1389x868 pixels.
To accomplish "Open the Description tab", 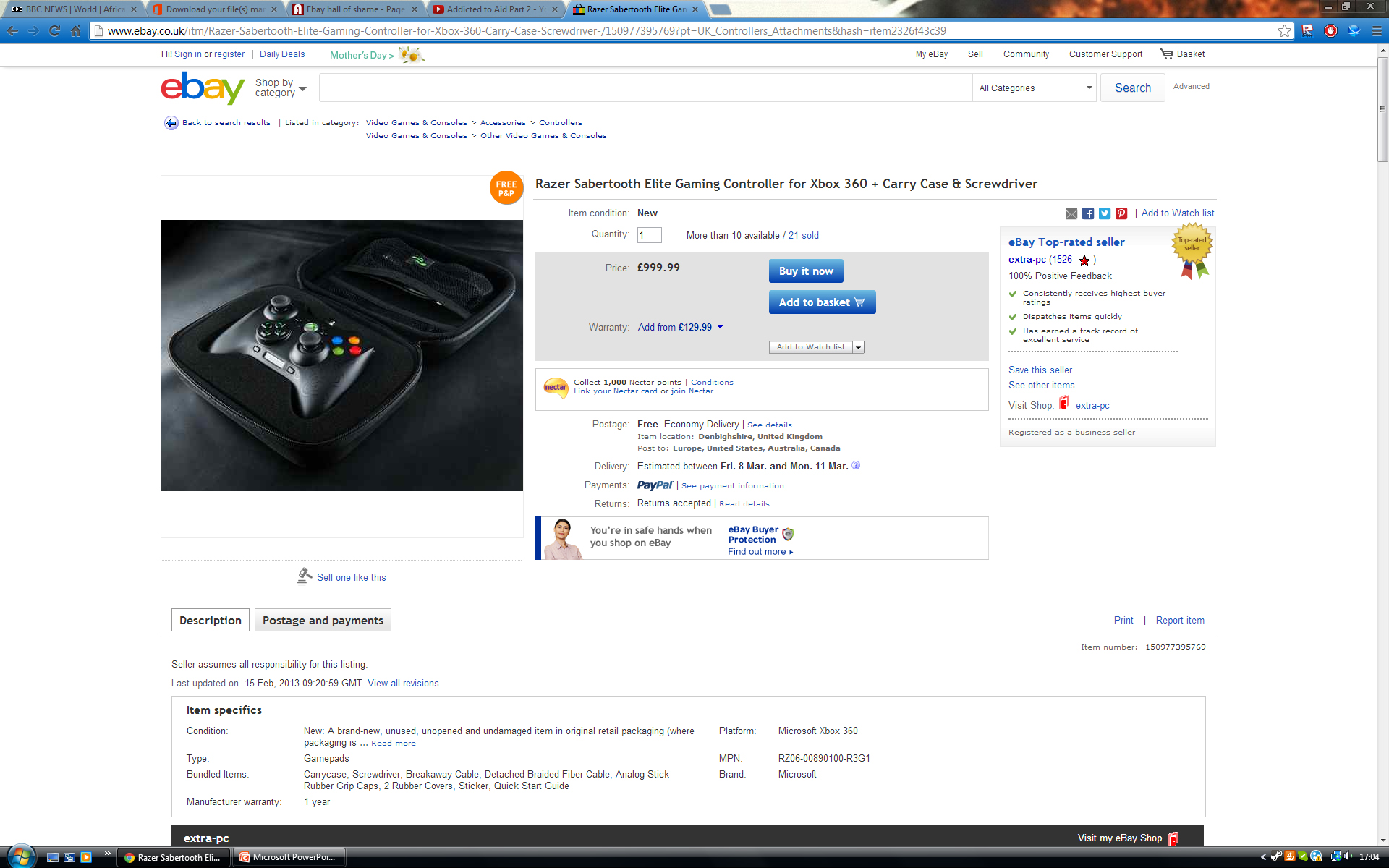I will click(x=211, y=620).
